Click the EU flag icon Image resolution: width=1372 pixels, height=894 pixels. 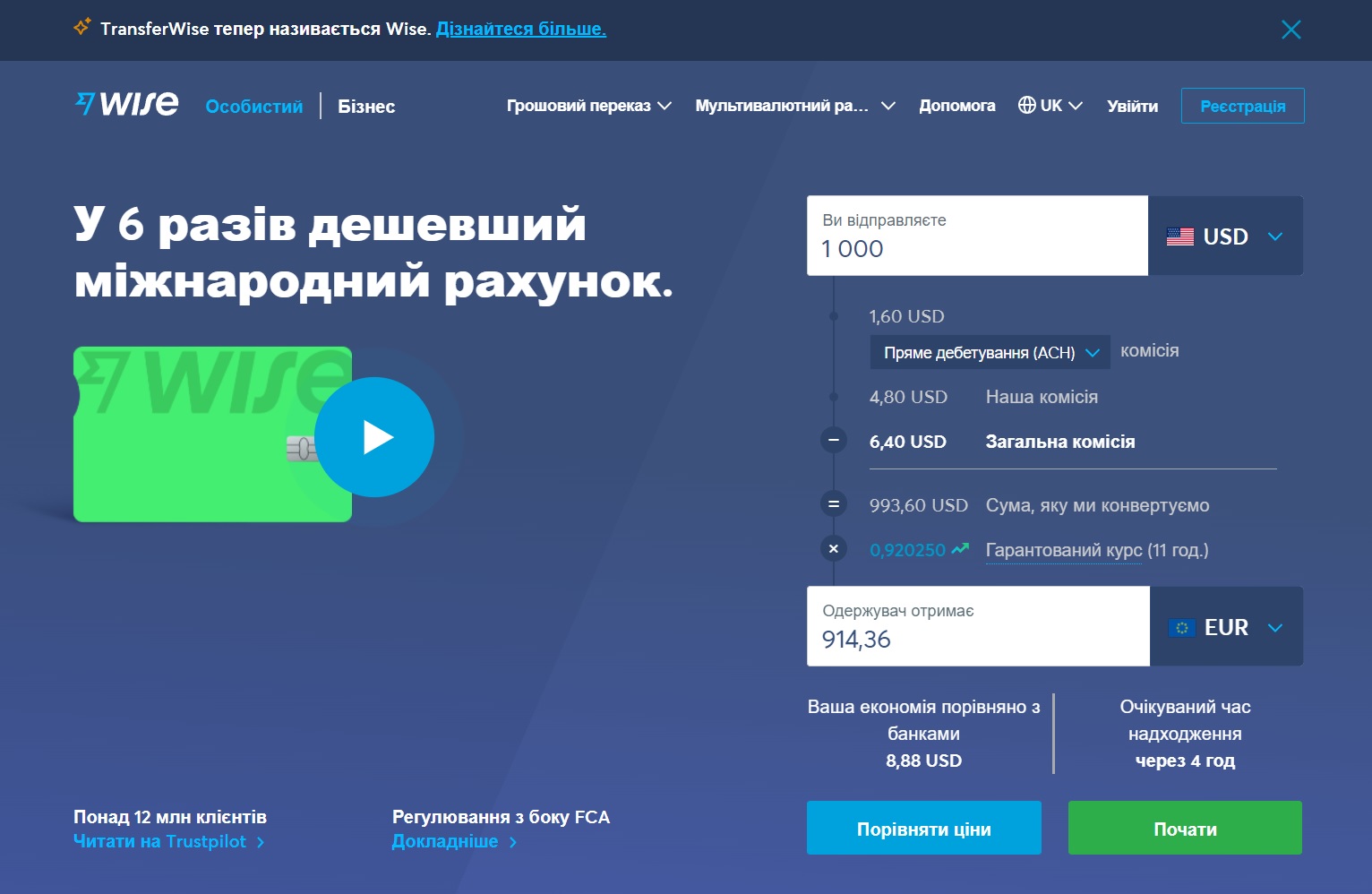pos(1182,628)
